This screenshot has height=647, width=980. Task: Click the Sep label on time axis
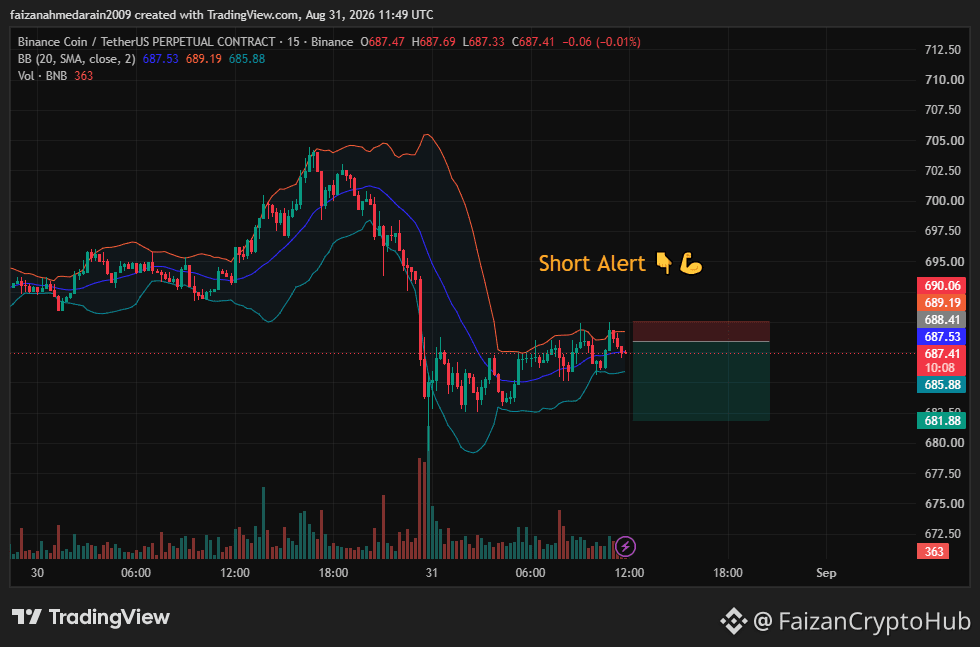(x=826, y=573)
